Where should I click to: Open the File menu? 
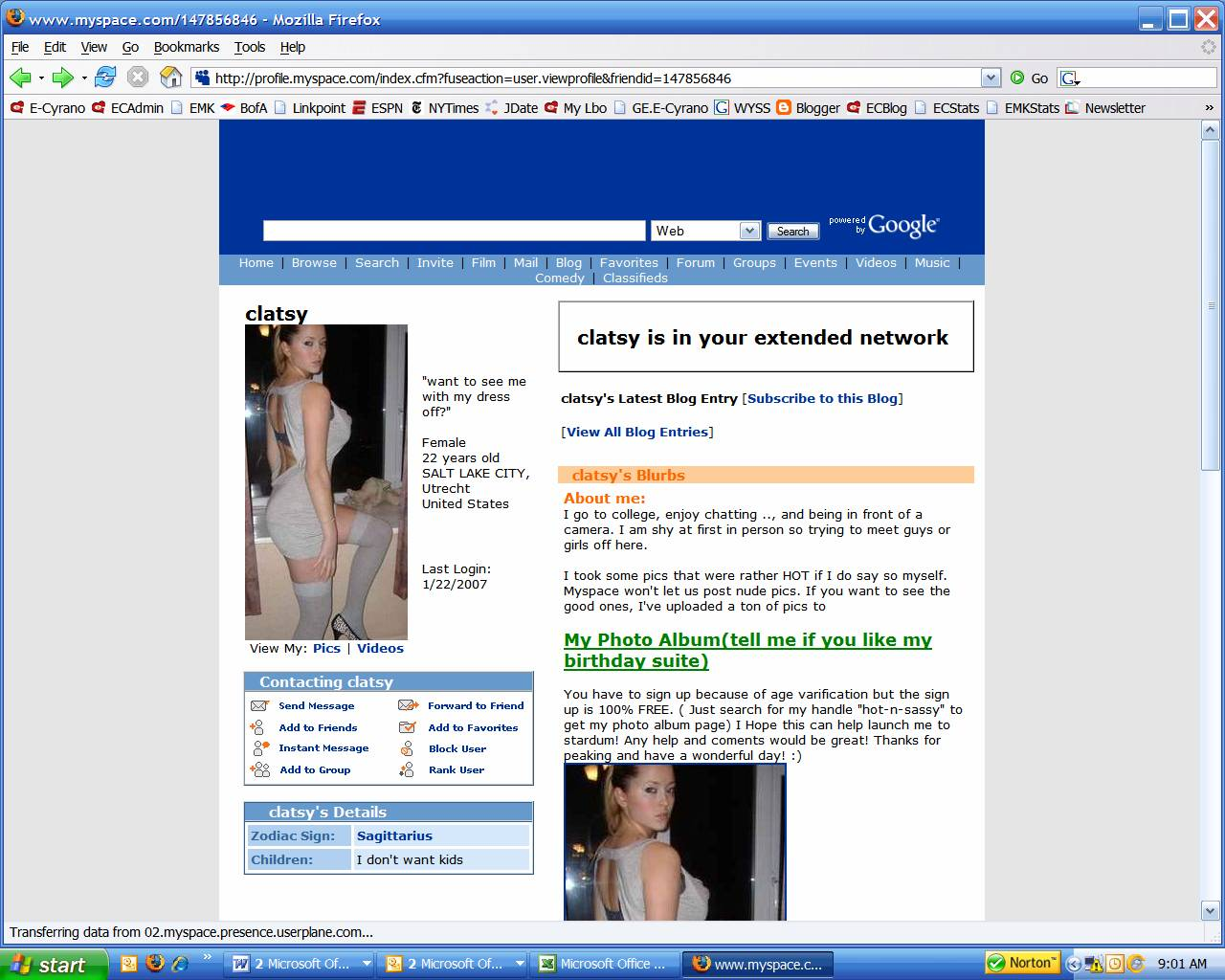pos(20,47)
